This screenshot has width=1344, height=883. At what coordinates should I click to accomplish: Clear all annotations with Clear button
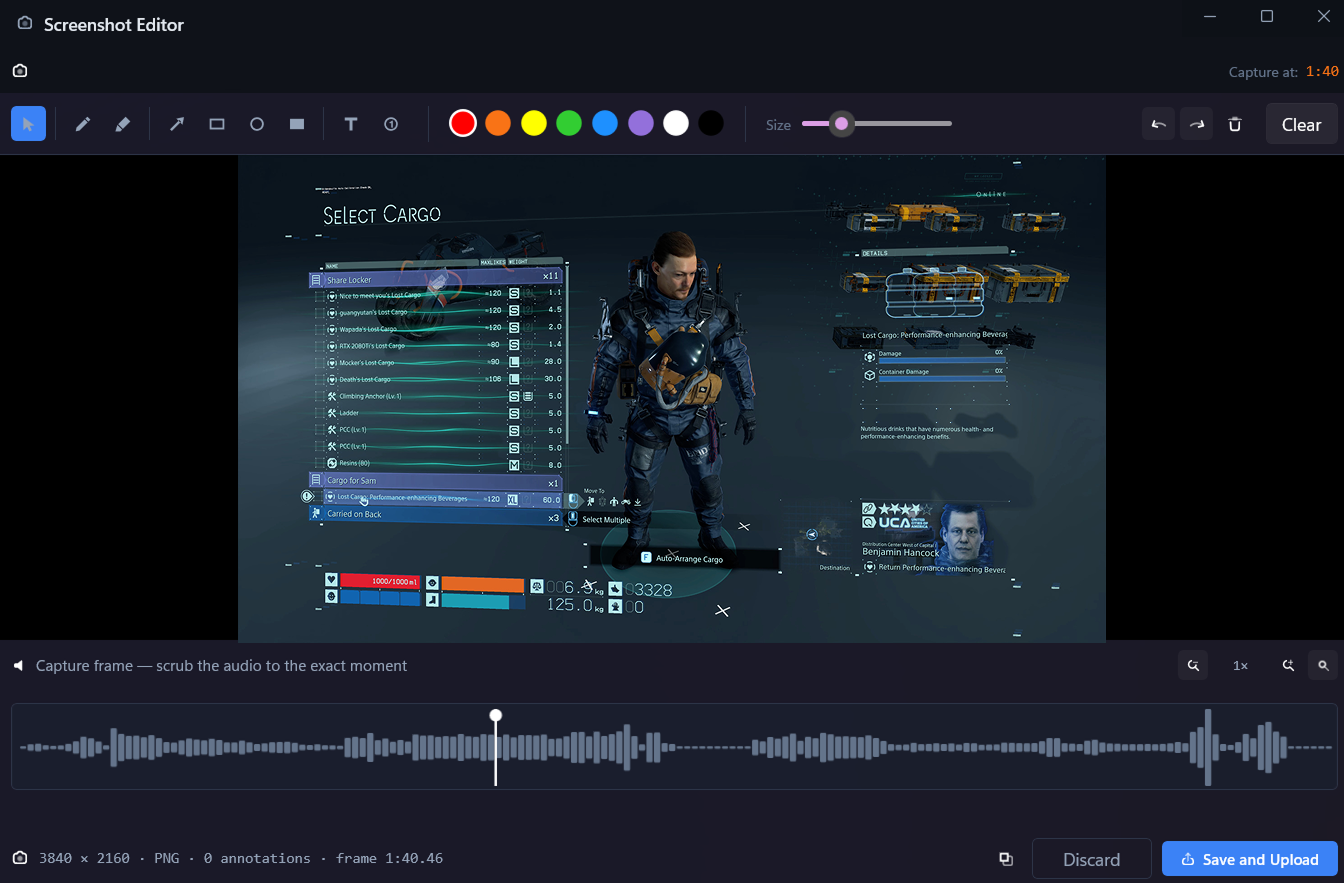tap(1301, 124)
